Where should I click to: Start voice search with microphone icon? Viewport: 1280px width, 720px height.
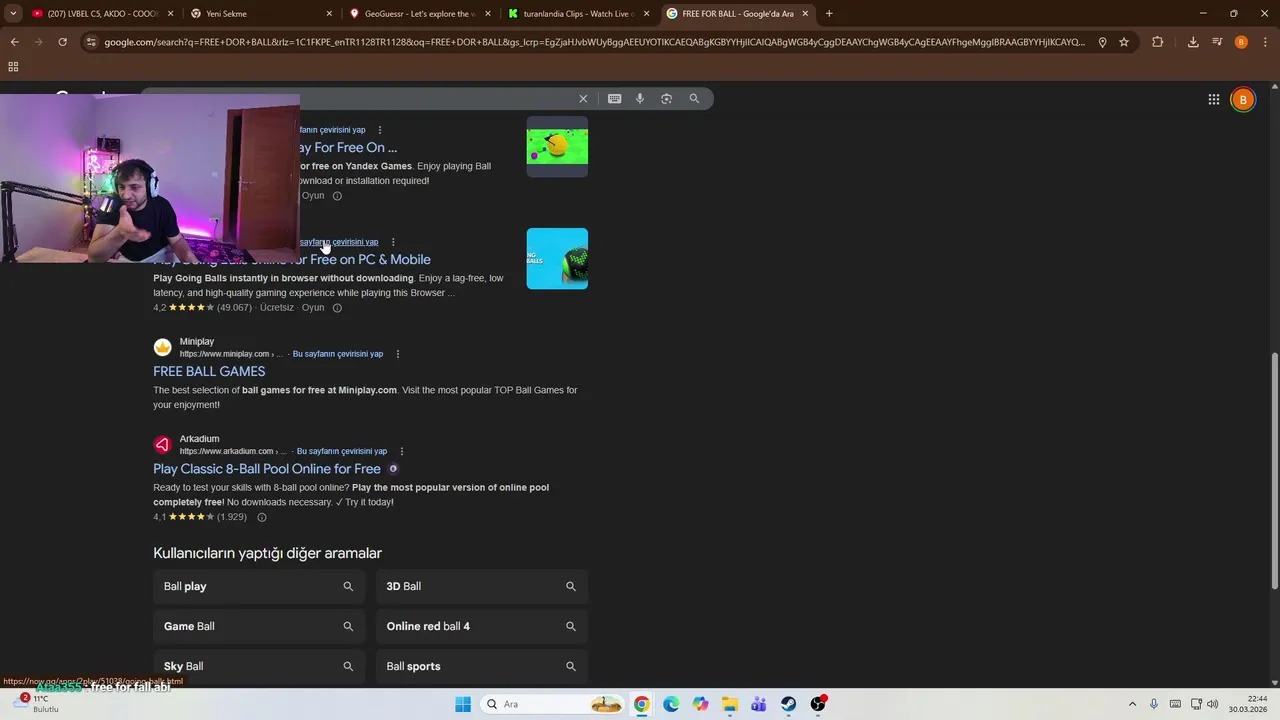coord(640,99)
